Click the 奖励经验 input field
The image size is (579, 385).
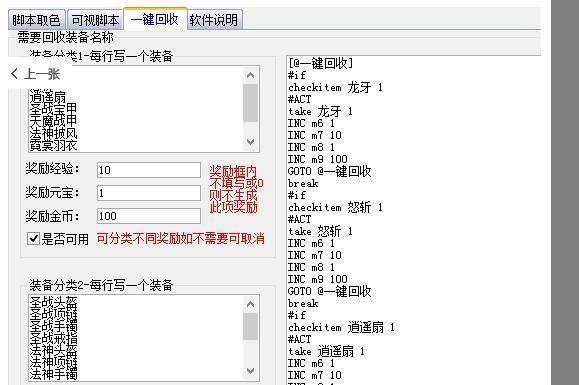click(x=149, y=170)
